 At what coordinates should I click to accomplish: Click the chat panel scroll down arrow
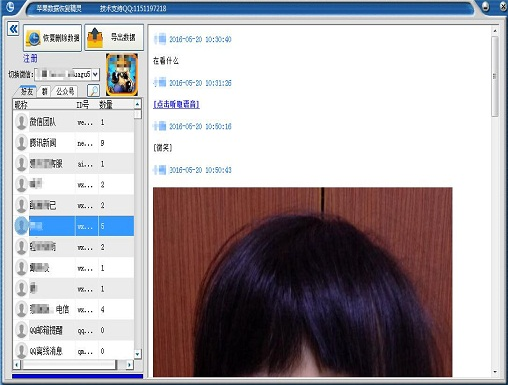click(495, 372)
